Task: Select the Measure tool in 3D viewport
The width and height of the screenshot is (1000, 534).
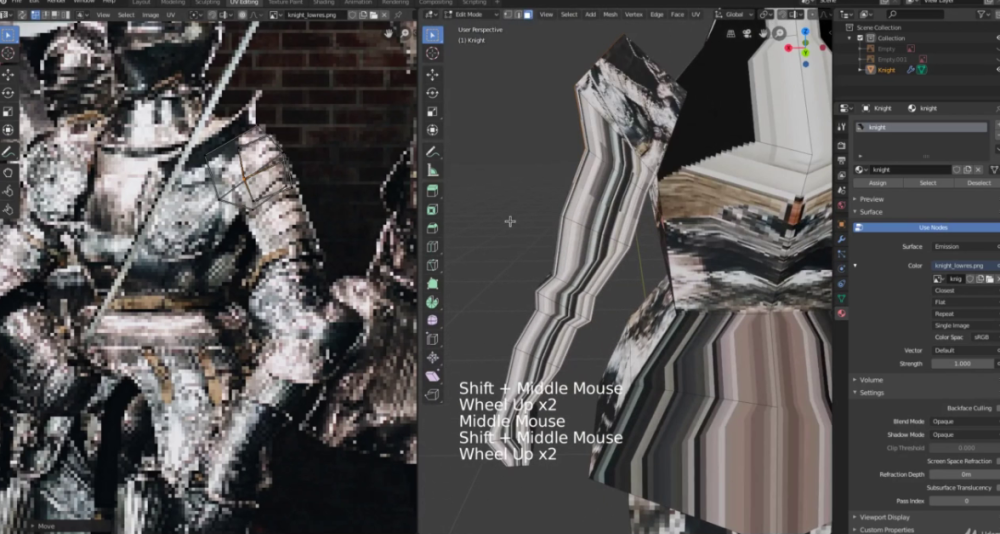Action: point(432,170)
